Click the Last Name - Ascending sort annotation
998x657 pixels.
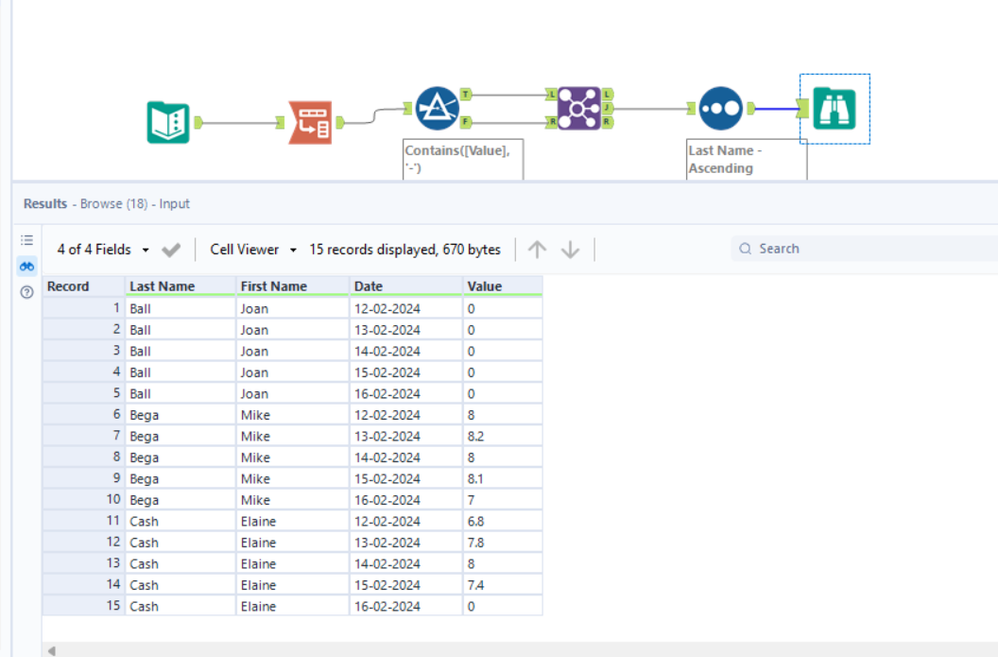tap(746, 159)
